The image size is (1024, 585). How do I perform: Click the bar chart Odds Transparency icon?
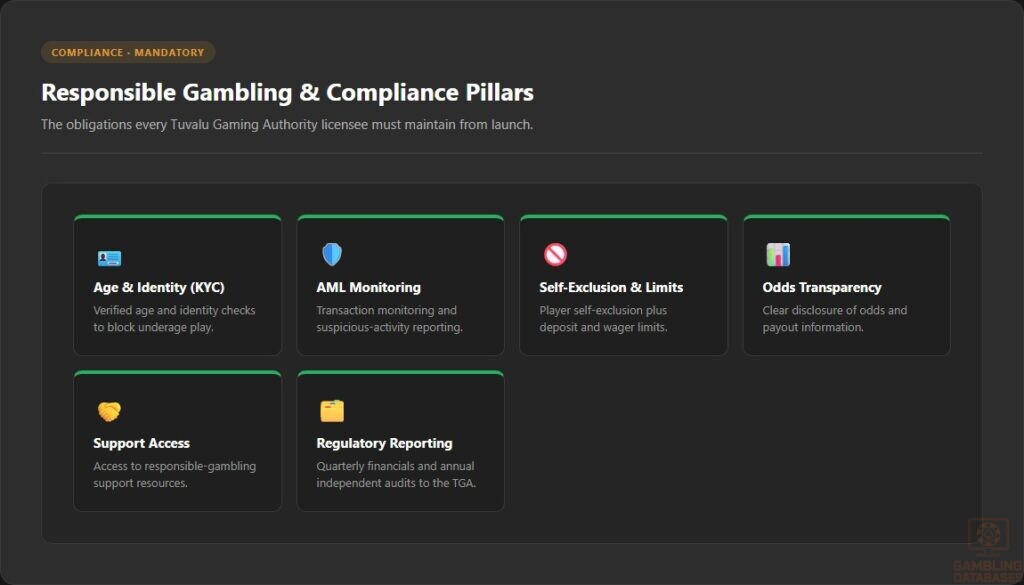tap(778, 255)
